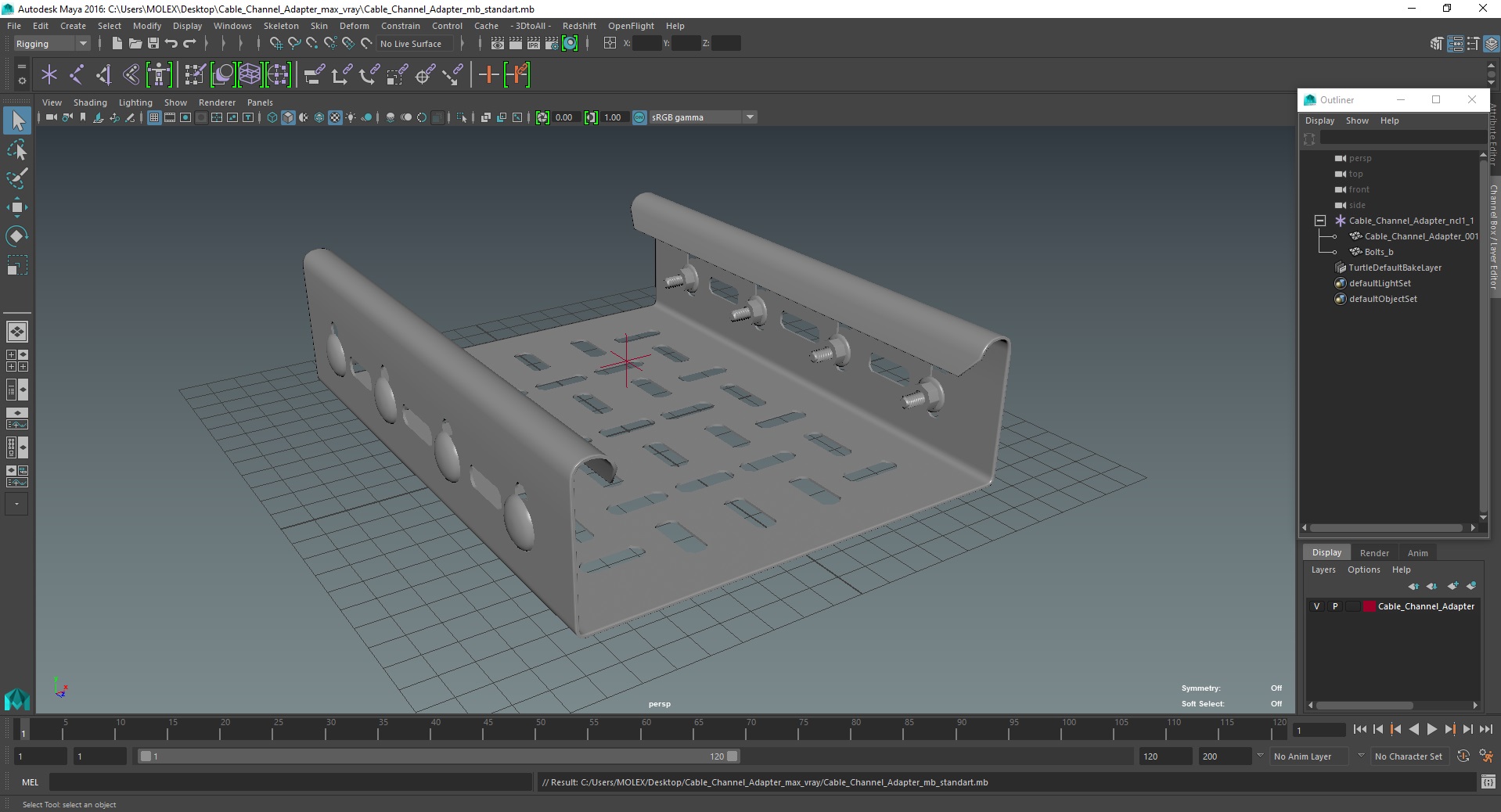Open the Outliner Show menu

1357,120
